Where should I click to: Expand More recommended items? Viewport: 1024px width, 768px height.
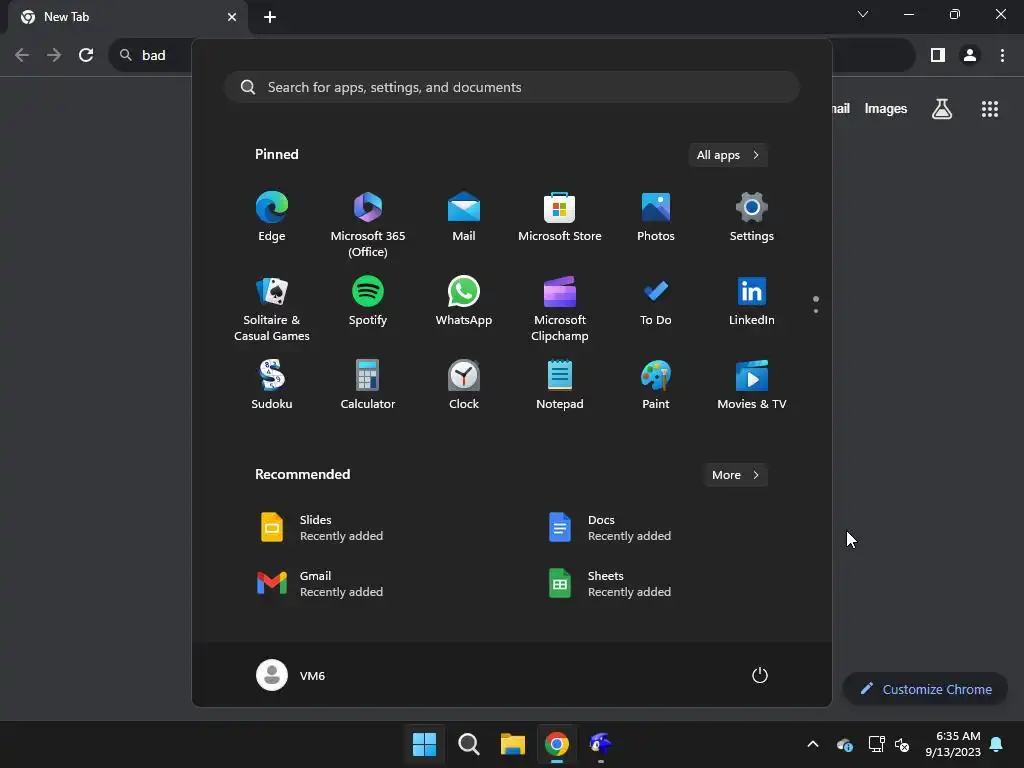pos(735,475)
